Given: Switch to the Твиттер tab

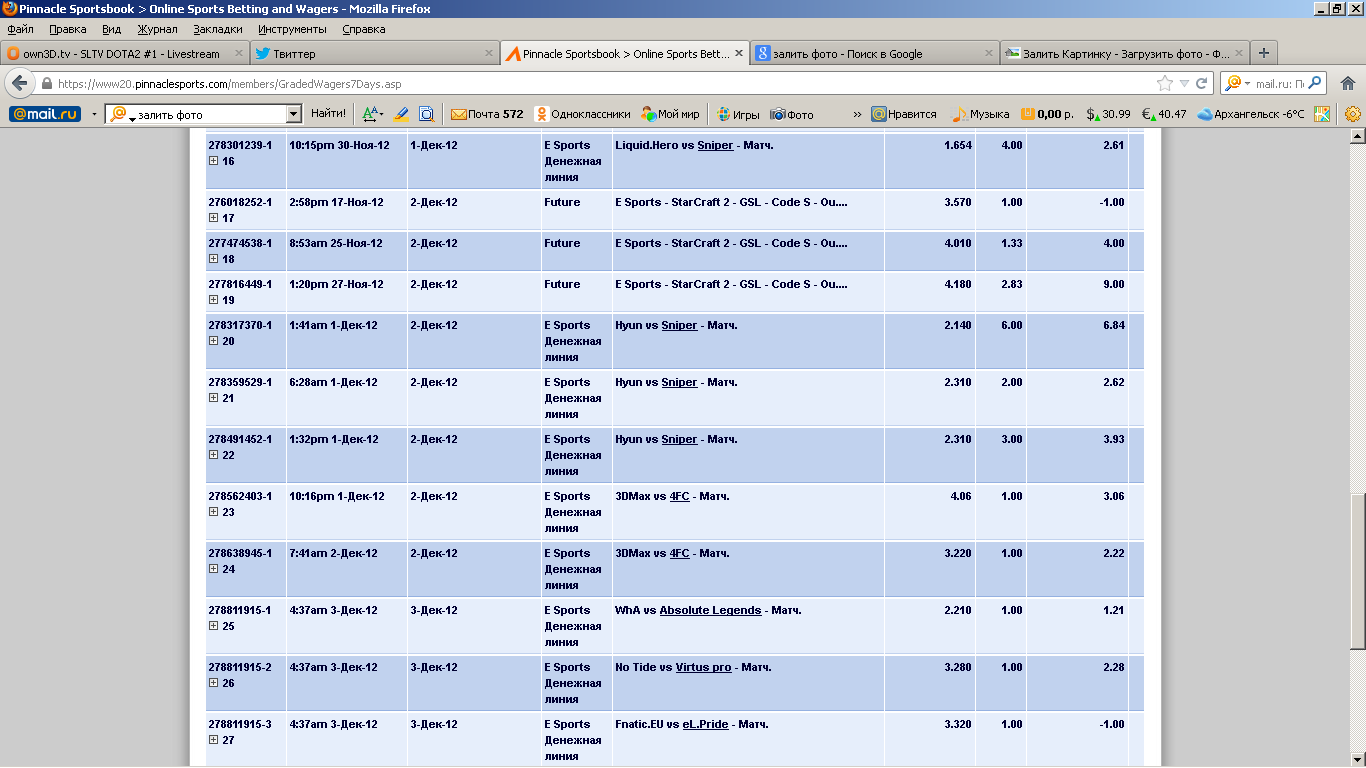Looking at the screenshot, I should tap(374, 53).
